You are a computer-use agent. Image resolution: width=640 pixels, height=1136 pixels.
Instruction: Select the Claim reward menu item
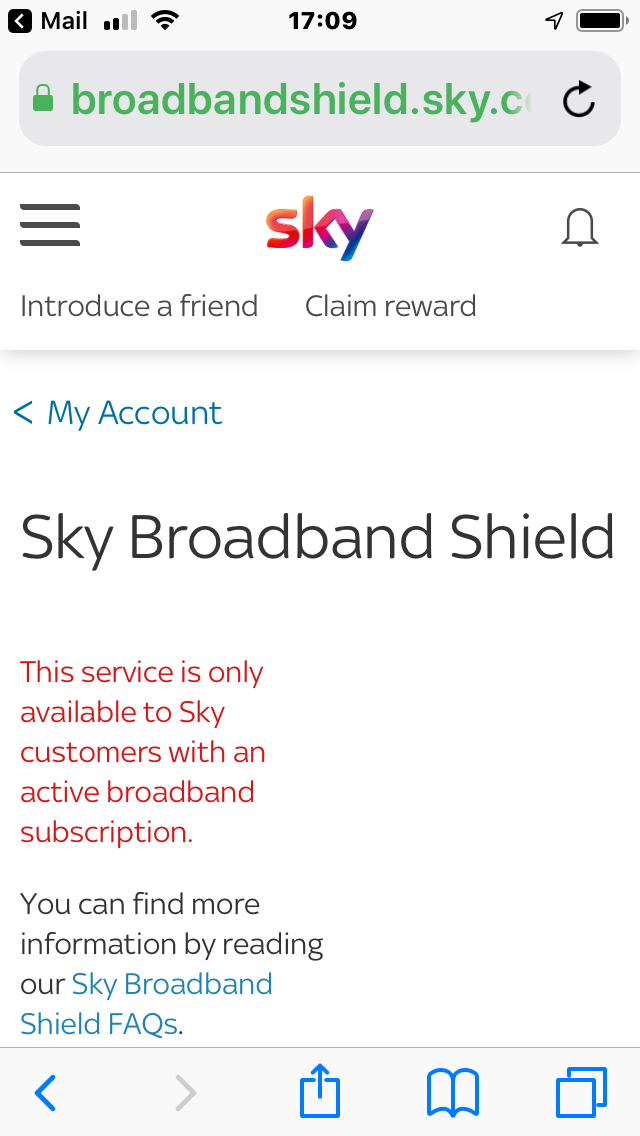(x=390, y=306)
